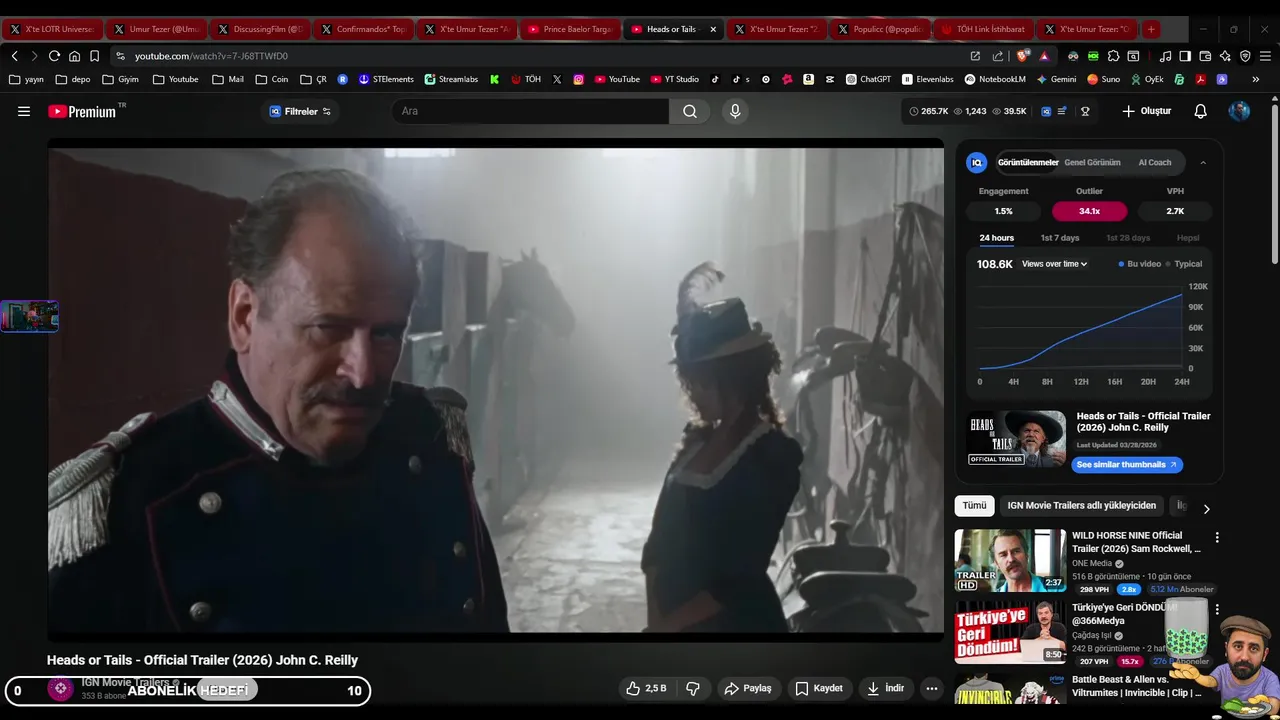Open the Brave wallet icon

1205,56
